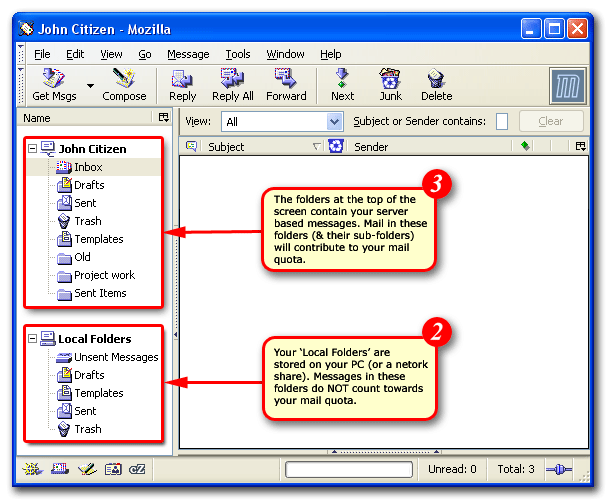Open the View filter dropdown
The height and width of the screenshot is (500, 607).
click(334, 121)
